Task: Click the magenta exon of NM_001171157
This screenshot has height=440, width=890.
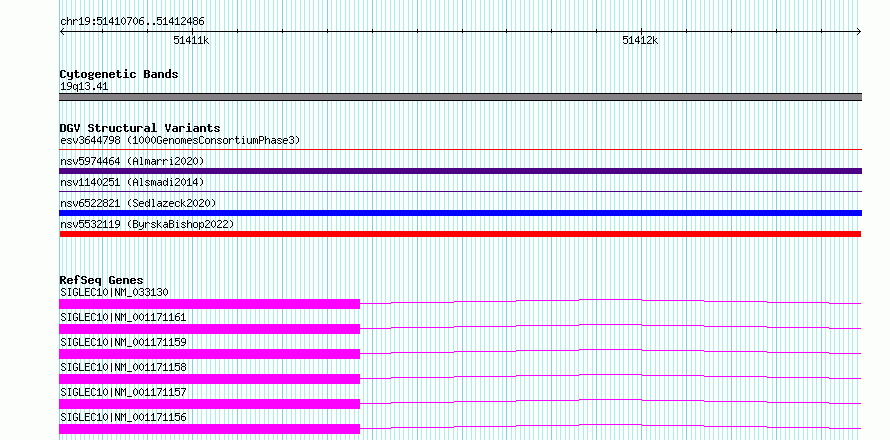Action: pos(209,404)
